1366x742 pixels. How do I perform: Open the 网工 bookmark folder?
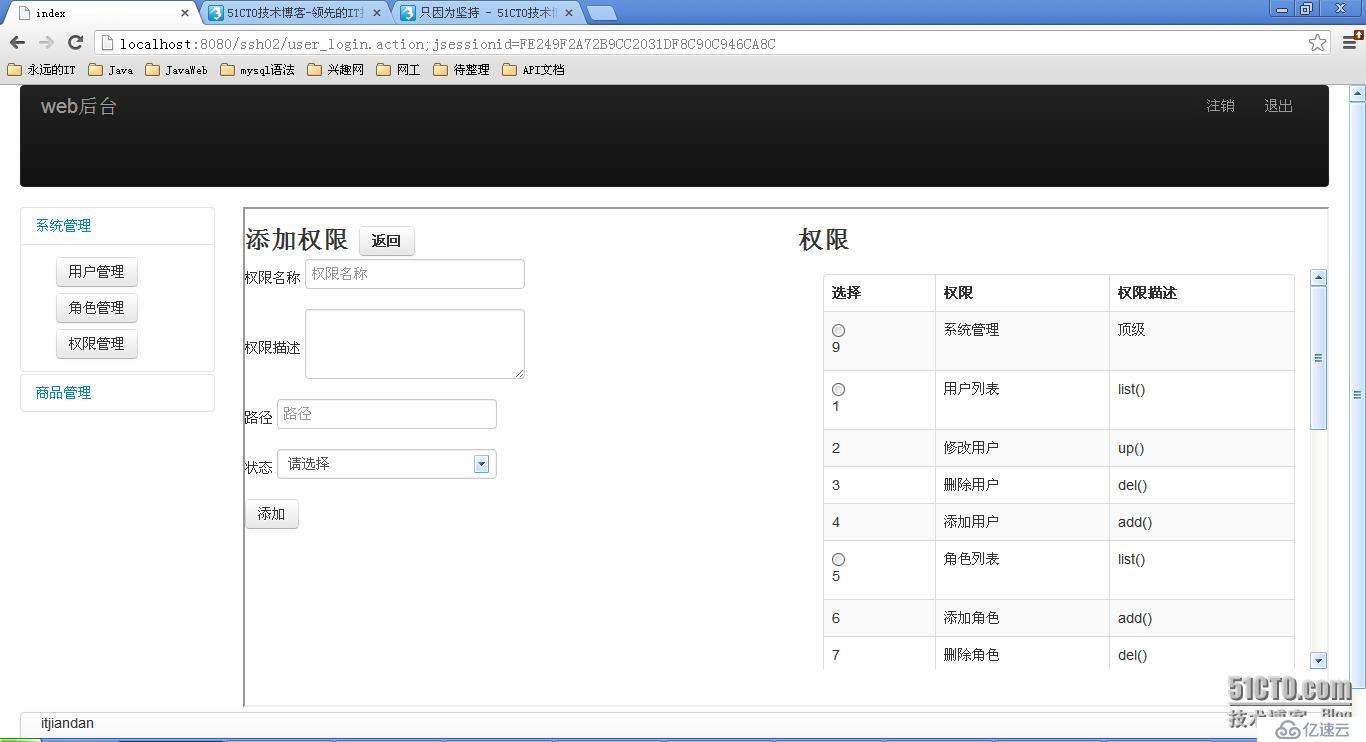coord(398,70)
